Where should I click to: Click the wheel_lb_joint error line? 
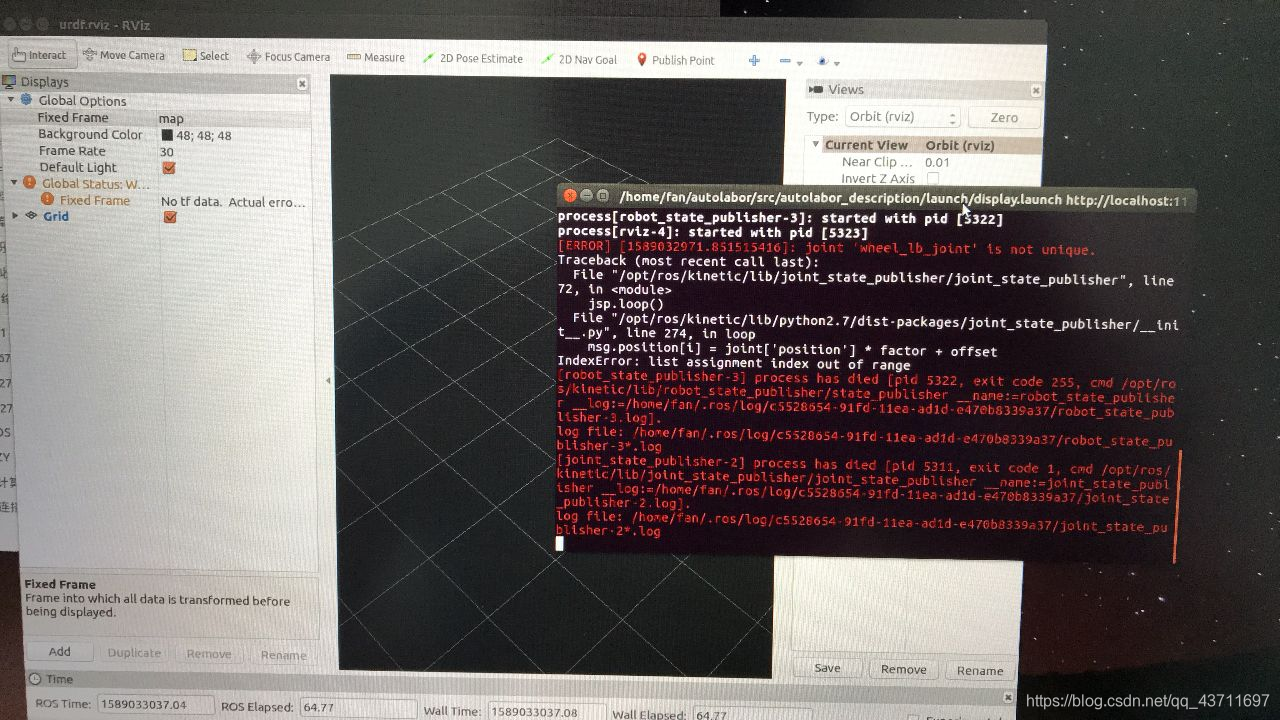(827, 250)
